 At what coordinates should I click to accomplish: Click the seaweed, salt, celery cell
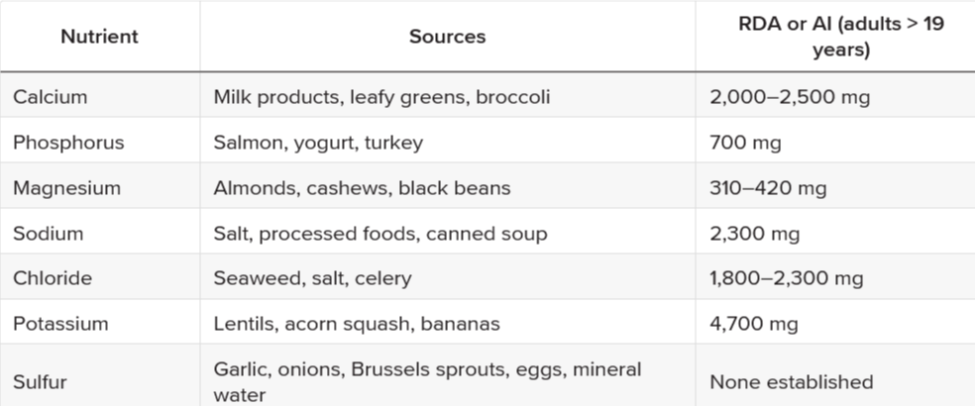tap(312, 279)
